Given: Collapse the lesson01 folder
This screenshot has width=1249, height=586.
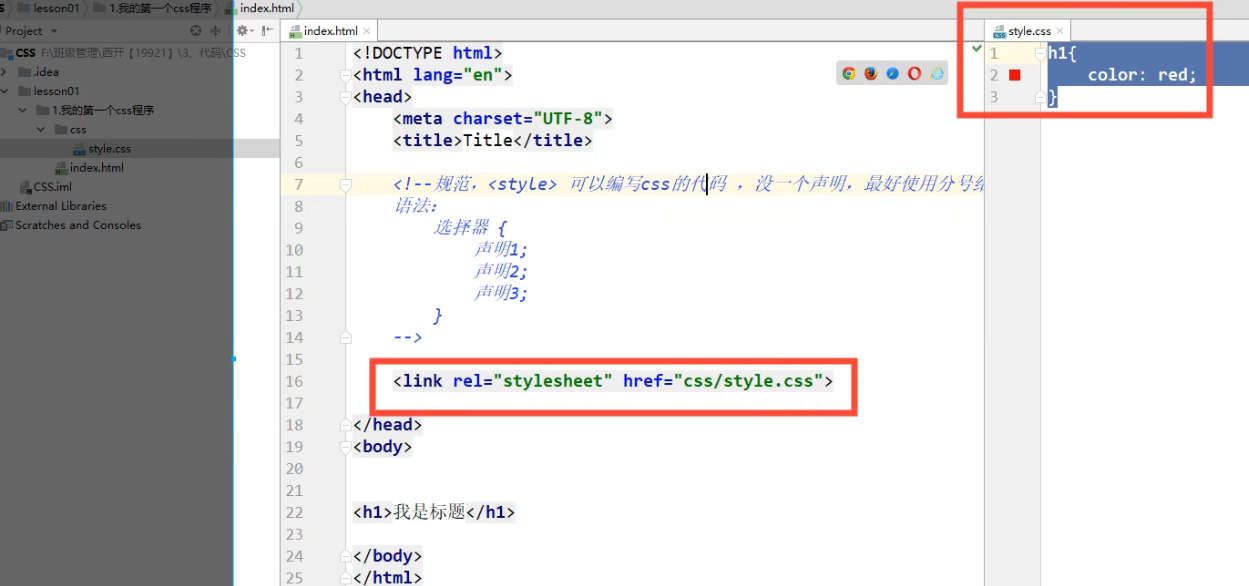Looking at the screenshot, I should coord(5,91).
